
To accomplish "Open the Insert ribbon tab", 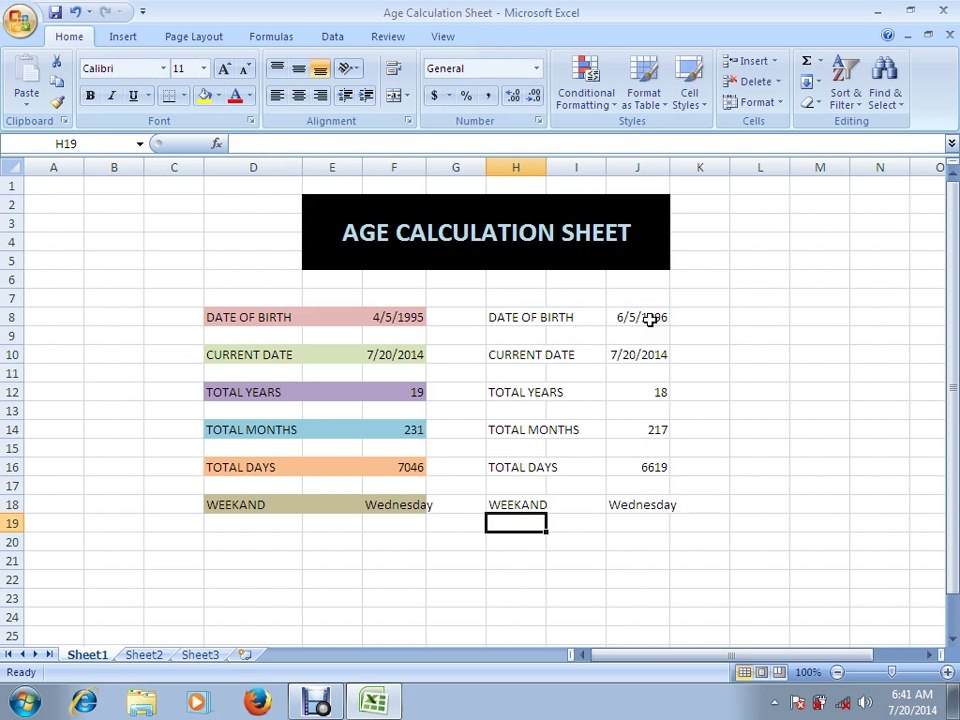I will coord(122,37).
